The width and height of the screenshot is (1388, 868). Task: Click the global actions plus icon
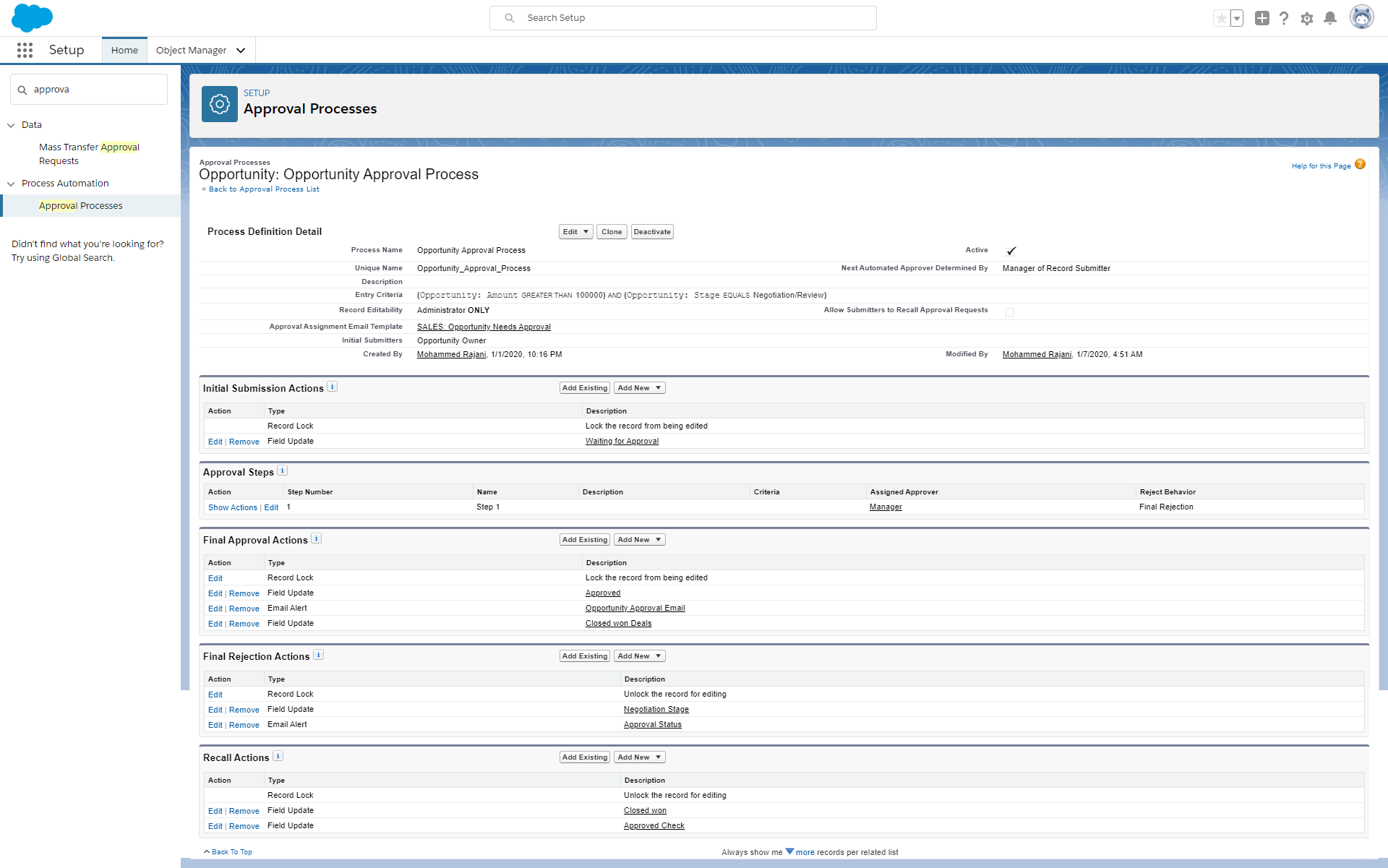(x=1261, y=19)
